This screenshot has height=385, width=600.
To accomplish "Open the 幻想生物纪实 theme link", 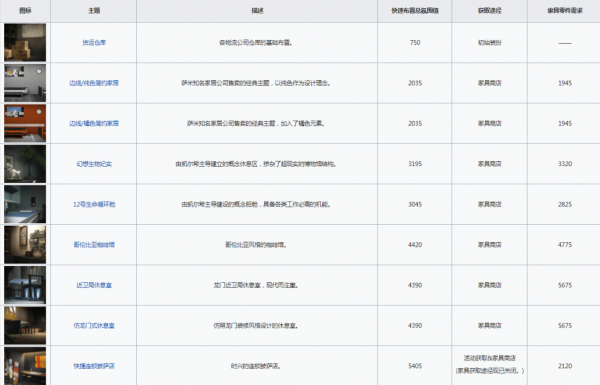I will point(94,164).
